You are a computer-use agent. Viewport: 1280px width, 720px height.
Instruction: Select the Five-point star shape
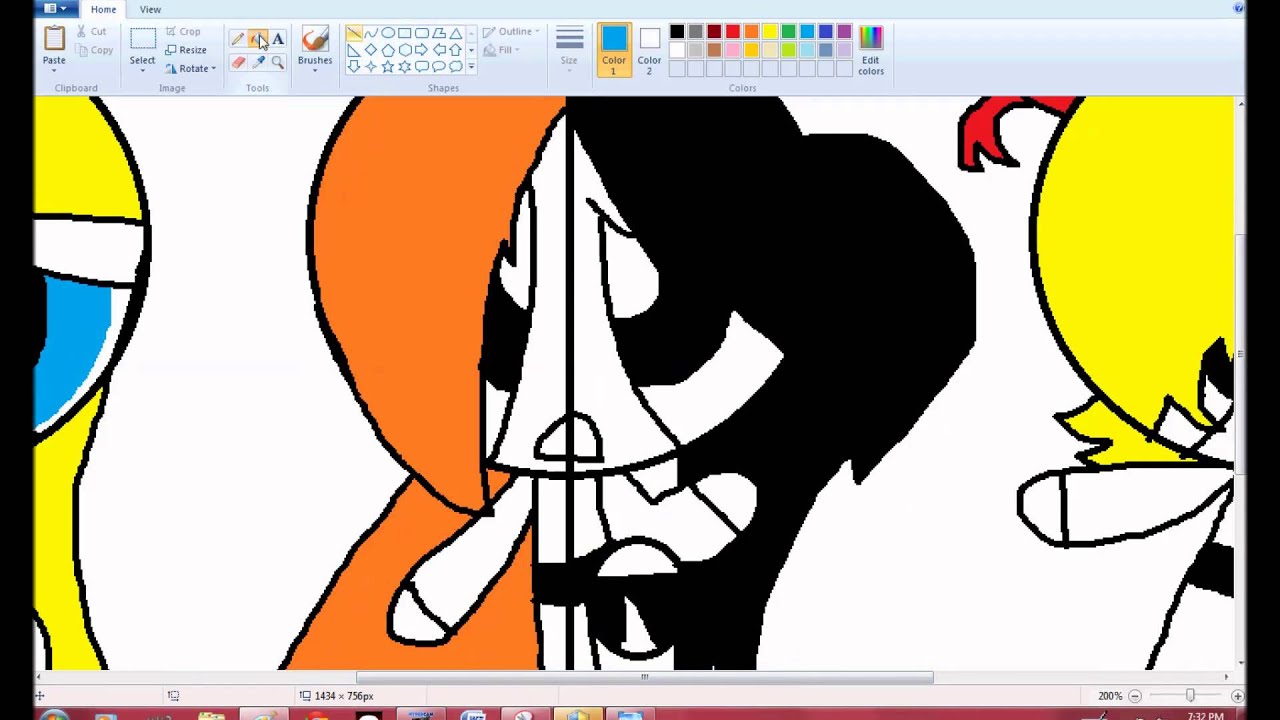388,67
